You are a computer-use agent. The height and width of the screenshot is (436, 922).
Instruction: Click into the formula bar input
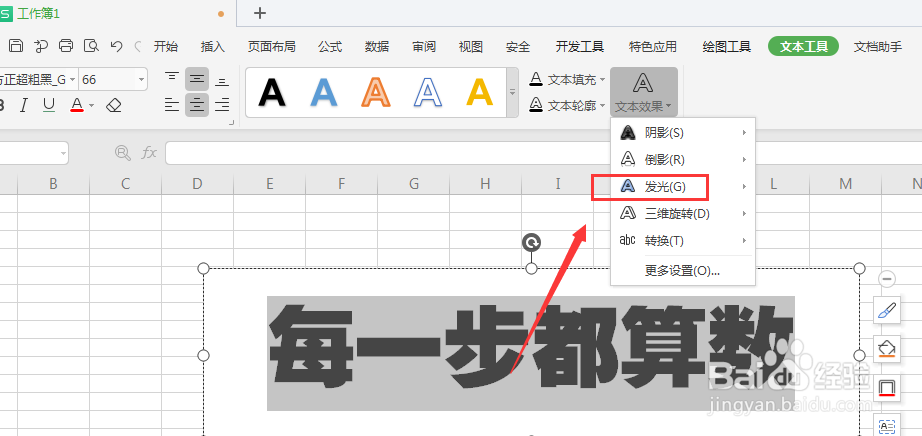click(x=543, y=153)
